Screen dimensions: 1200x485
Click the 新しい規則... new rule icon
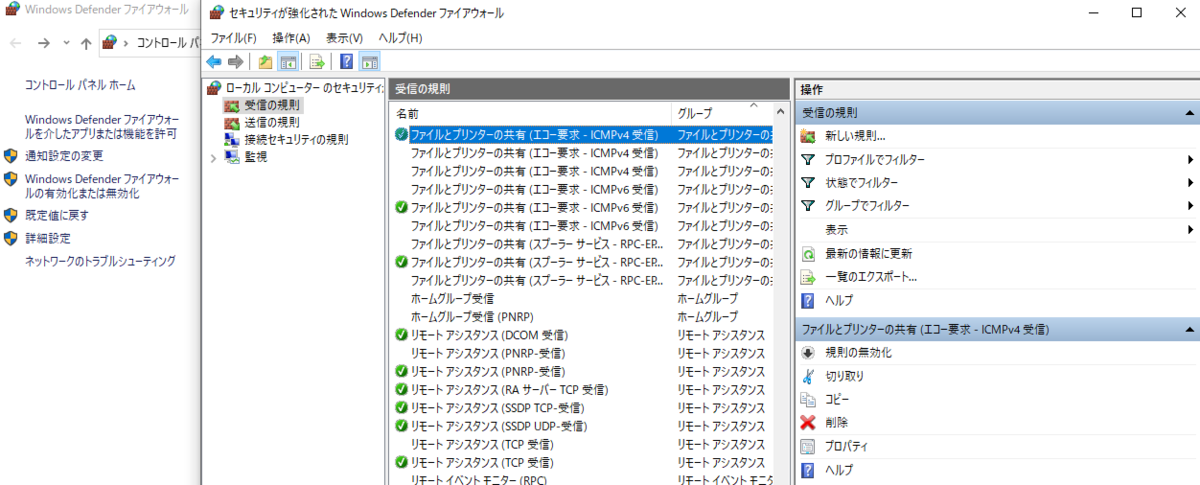point(808,136)
